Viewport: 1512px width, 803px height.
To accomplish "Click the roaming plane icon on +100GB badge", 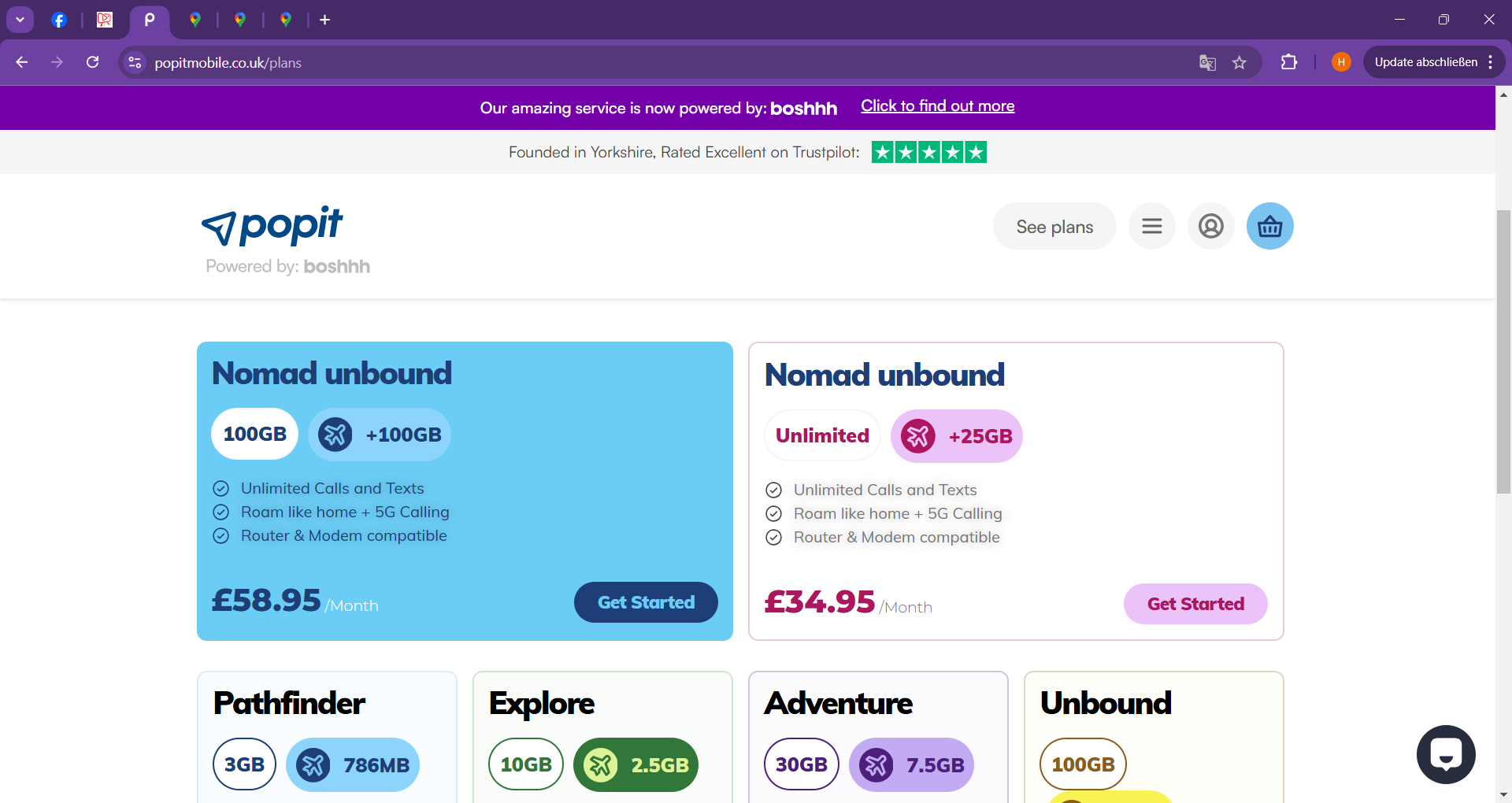I will (x=335, y=435).
